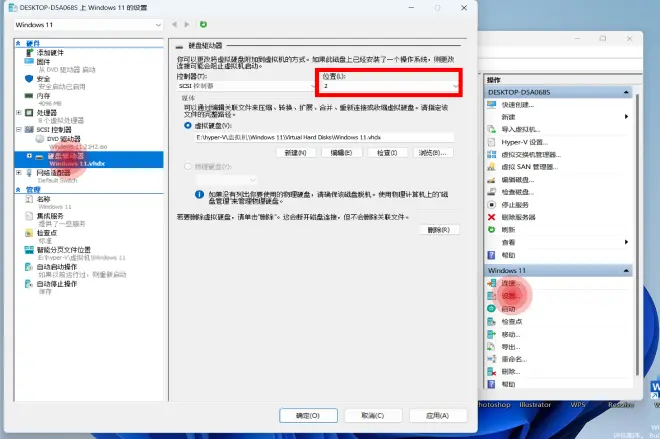The width and height of the screenshot is (660, 439).
Task: Click the 新建(N) button
Action: point(295,153)
